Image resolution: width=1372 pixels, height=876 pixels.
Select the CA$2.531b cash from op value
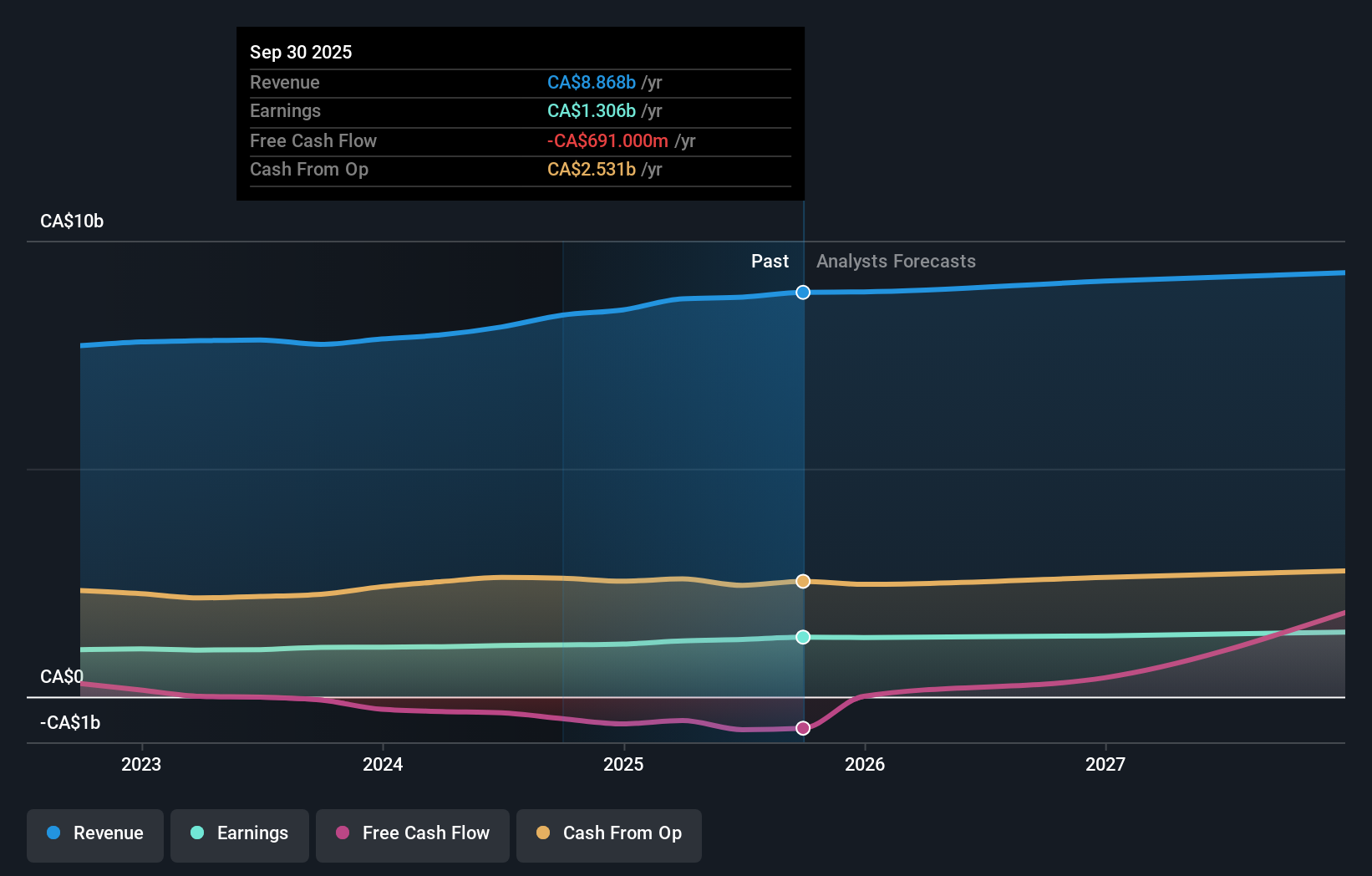[x=592, y=170]
